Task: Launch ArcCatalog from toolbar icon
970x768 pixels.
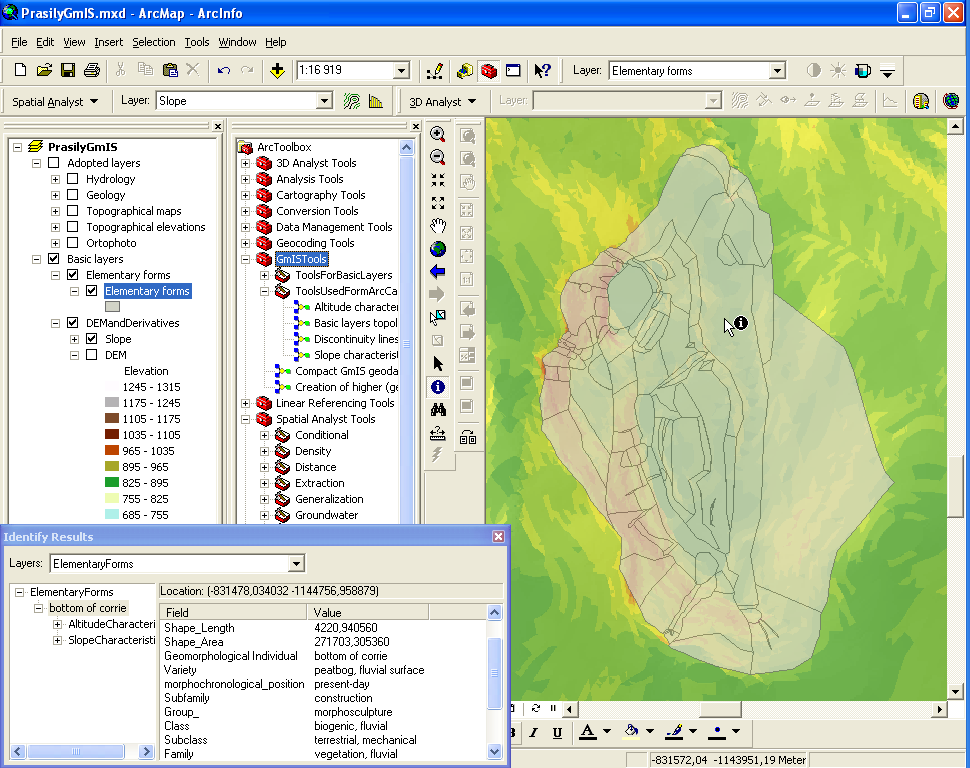Action: (x=465, y=71)
